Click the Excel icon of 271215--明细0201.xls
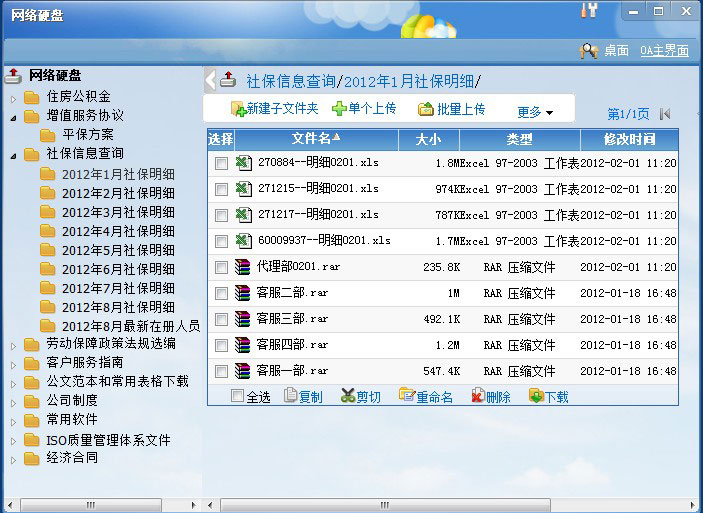The width and height of the screenshot is (703, 513). (243, 189)
